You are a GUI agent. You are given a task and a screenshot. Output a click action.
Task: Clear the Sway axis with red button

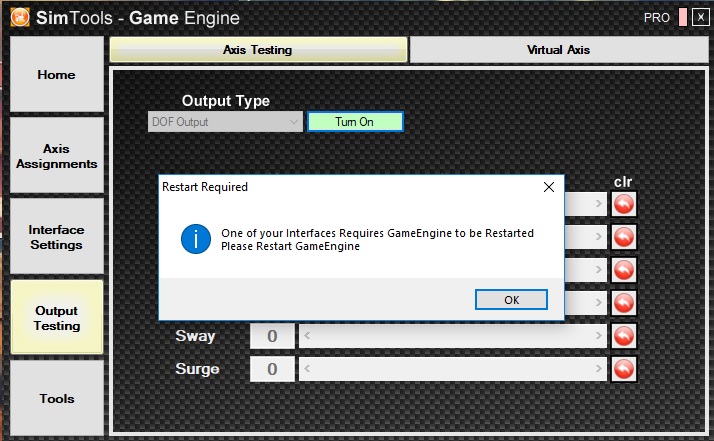[x=623, y=336]
